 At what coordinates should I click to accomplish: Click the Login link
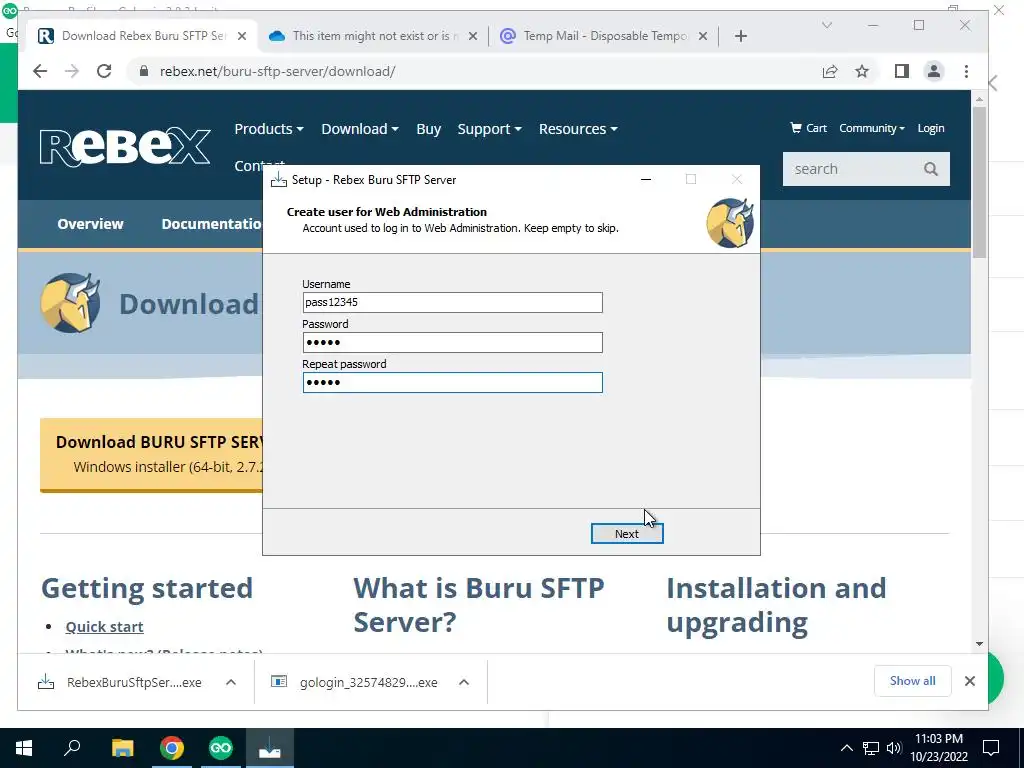coord(931,128)
